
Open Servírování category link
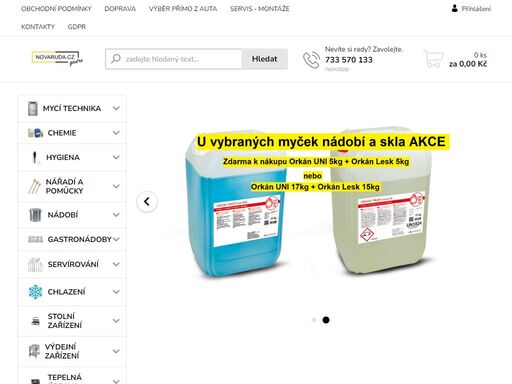point(73,264)
